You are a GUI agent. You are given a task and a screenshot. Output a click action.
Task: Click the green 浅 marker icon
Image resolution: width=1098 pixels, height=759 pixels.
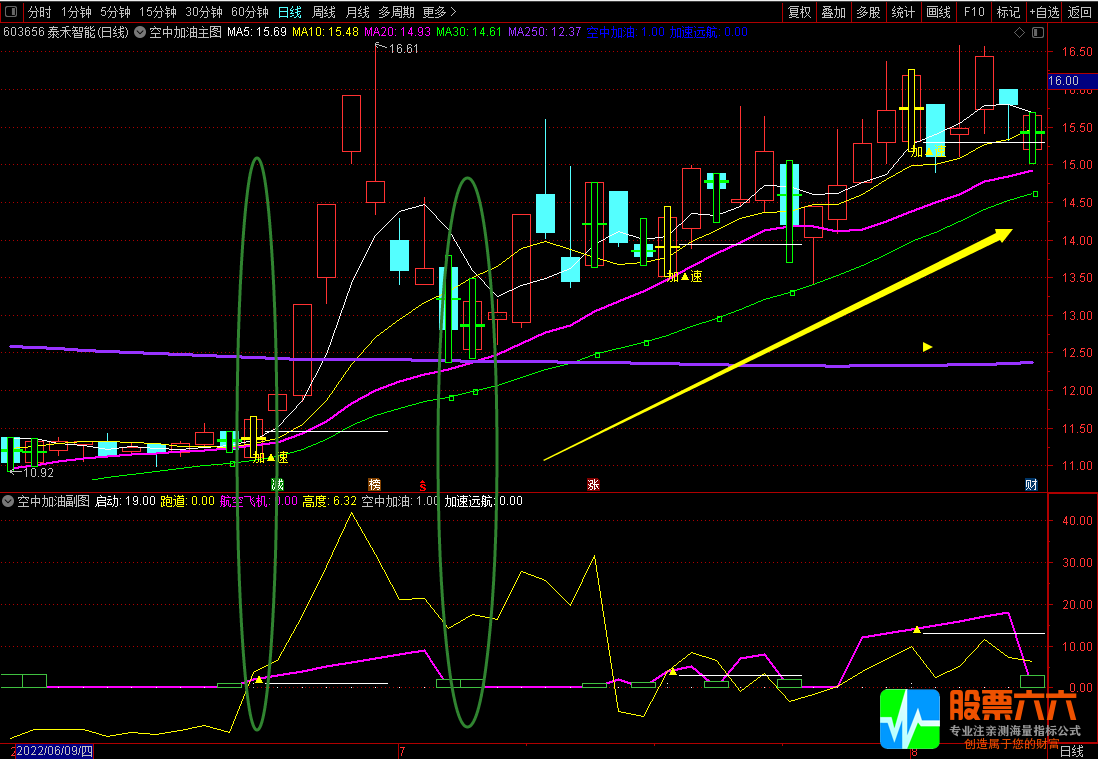(277, 485)
